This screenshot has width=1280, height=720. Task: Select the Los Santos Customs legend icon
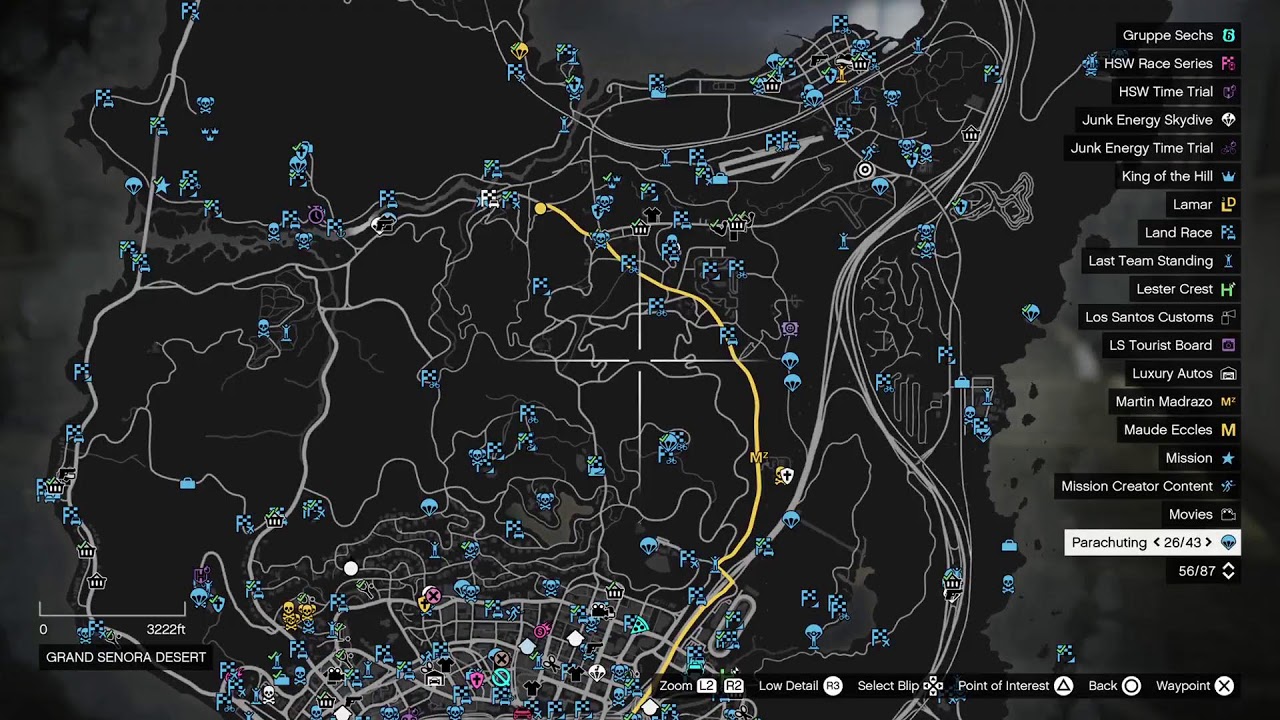[x=1229, y=317]
